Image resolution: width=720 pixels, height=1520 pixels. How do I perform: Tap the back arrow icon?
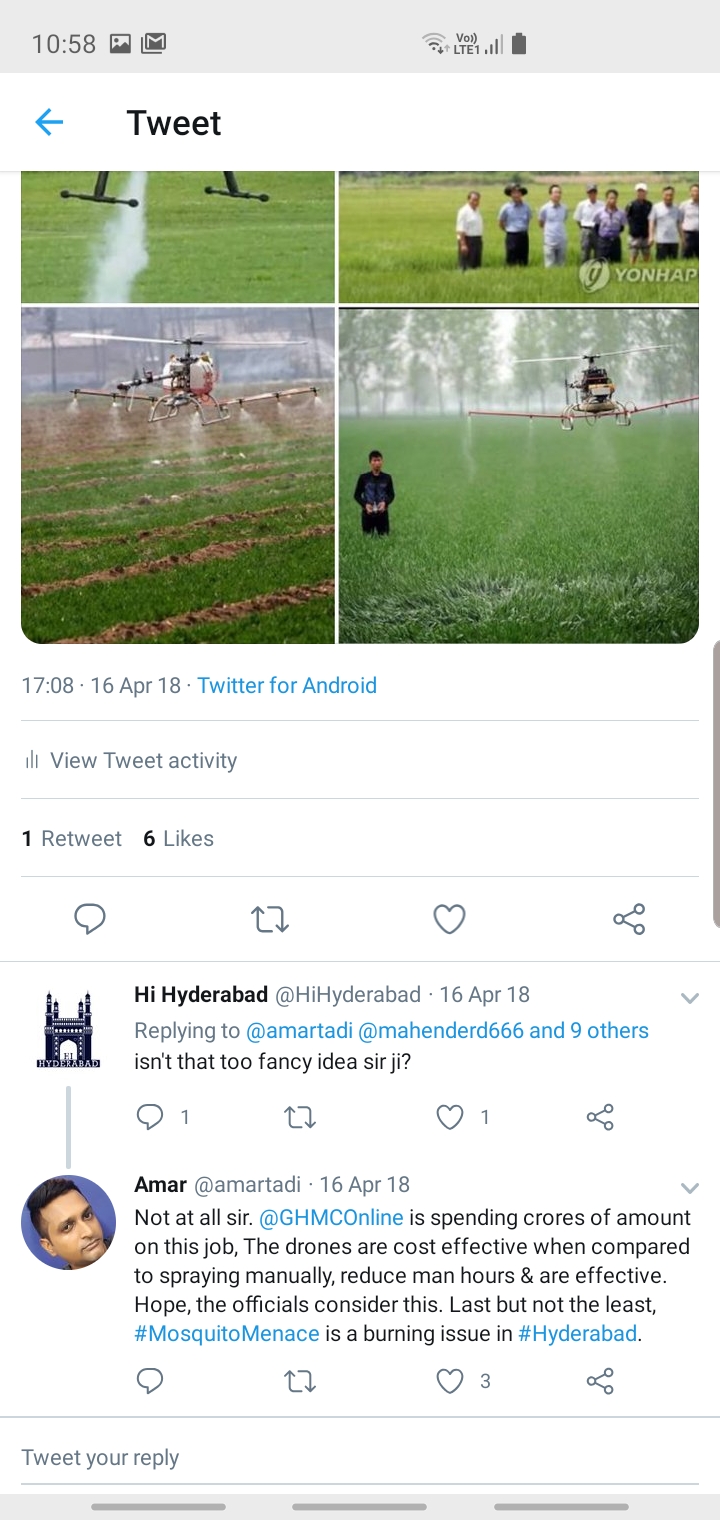pos(49,122)
